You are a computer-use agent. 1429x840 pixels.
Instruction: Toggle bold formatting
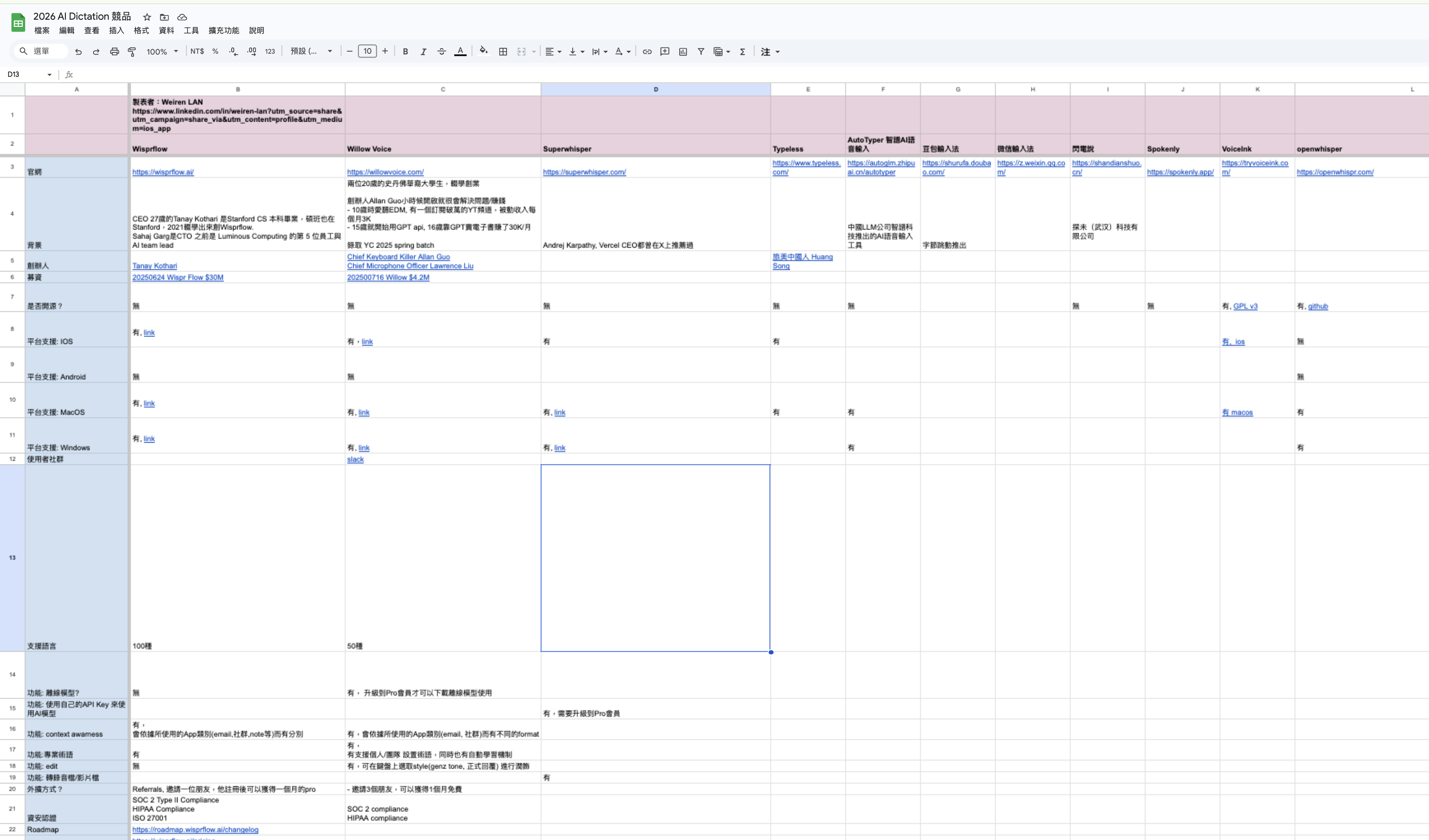[405, 52]
